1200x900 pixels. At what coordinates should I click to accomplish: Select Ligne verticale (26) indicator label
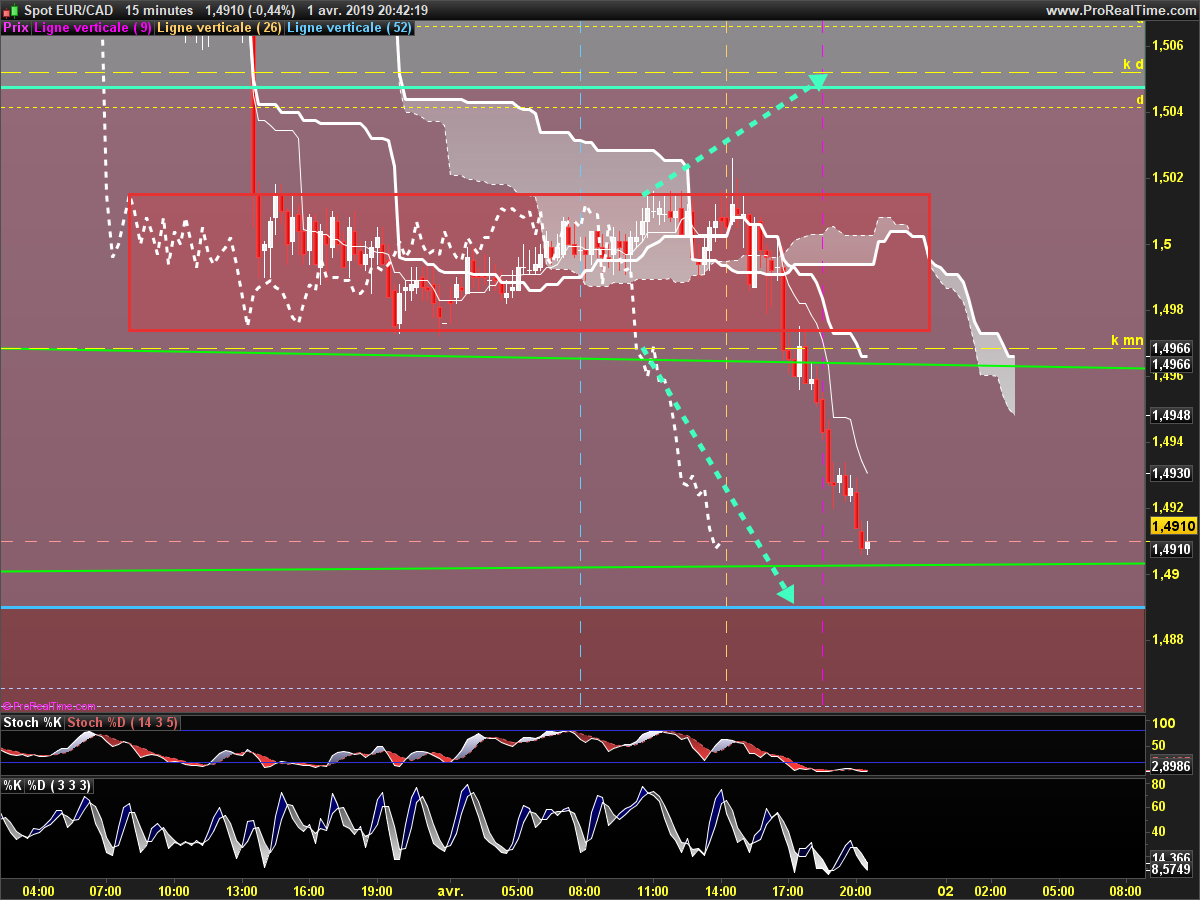(220, 28)
